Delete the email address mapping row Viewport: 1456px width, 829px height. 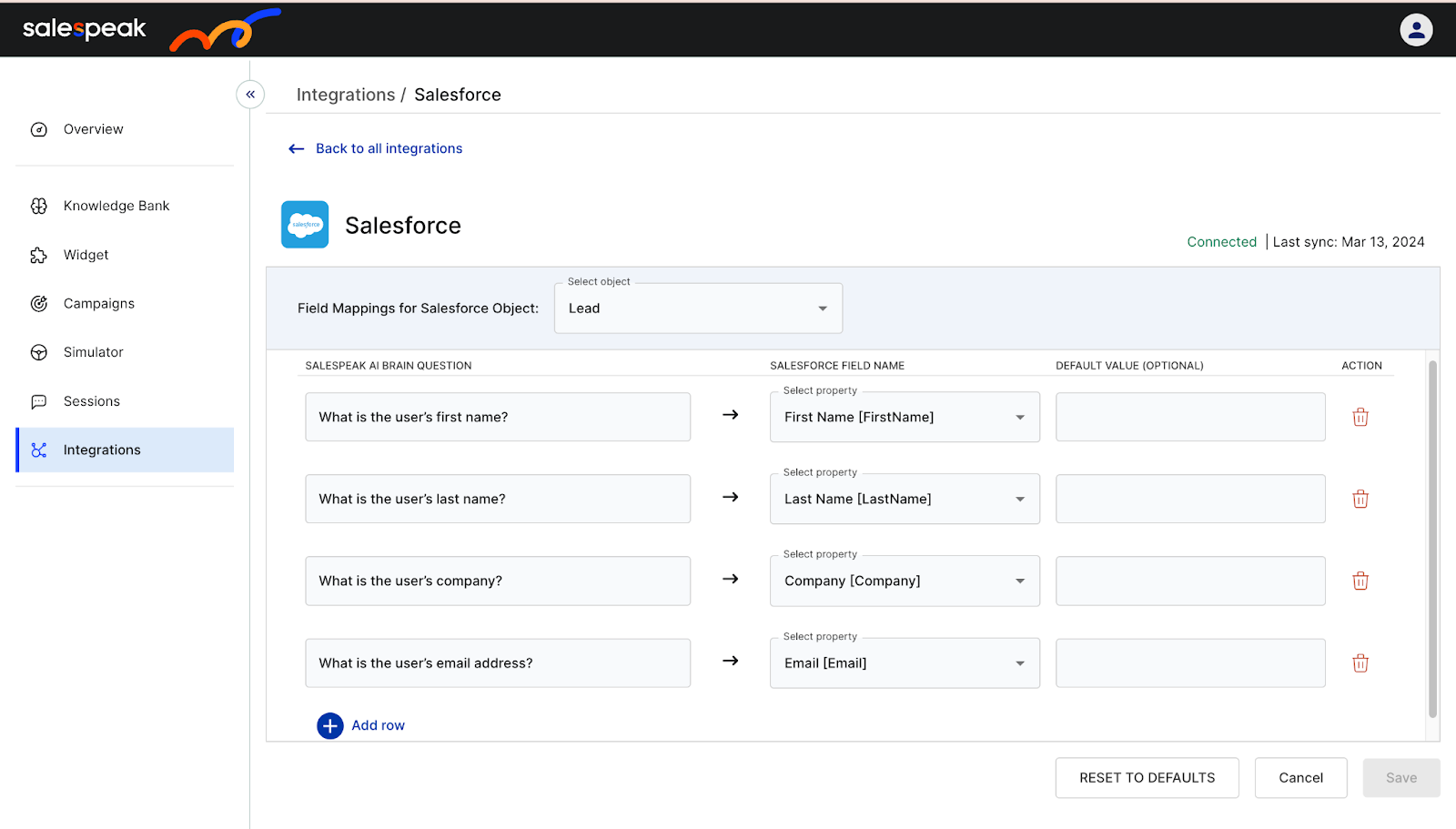(1360, 662)
